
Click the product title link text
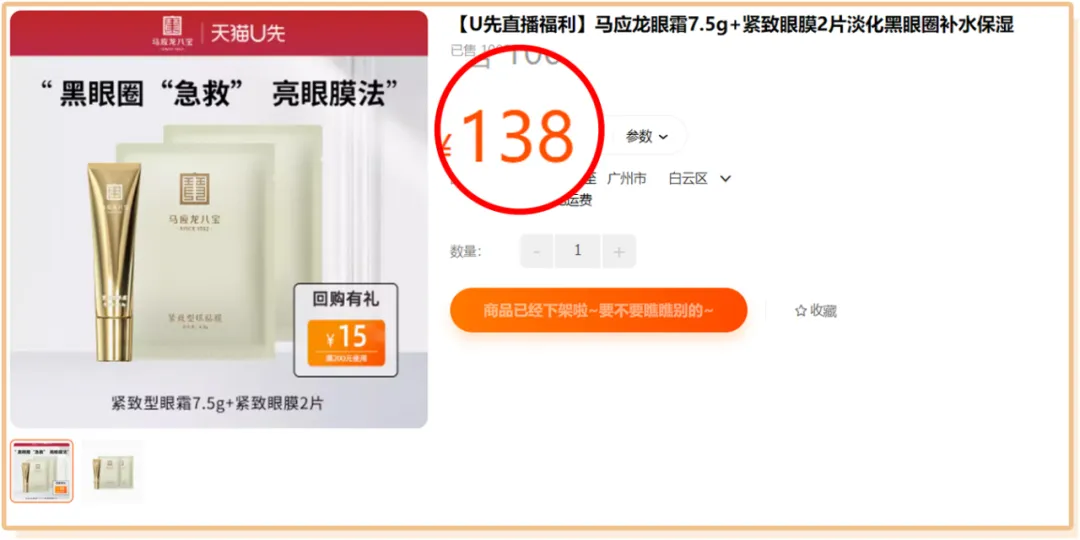click(732, 25)
